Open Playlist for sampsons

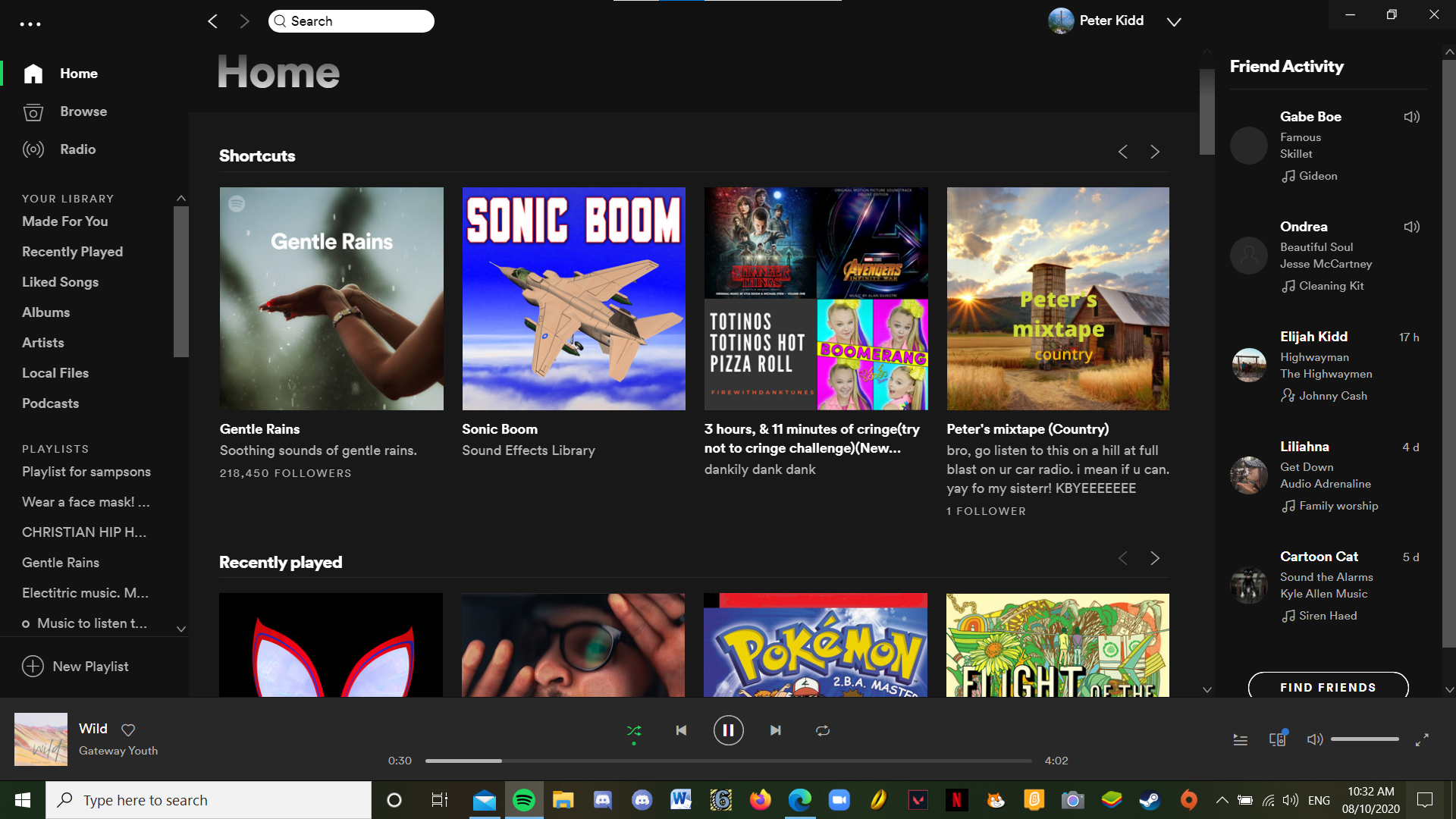[86, 472]
